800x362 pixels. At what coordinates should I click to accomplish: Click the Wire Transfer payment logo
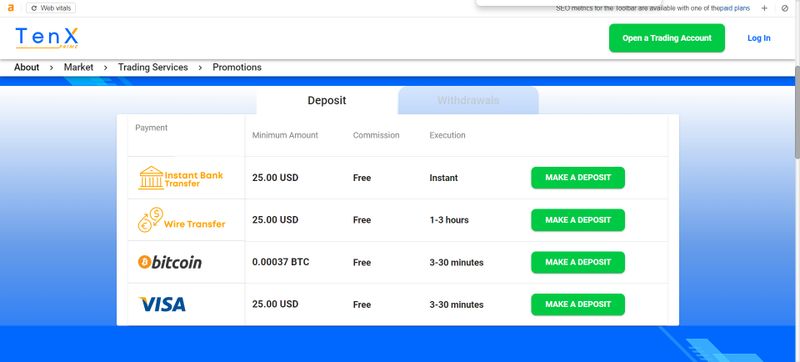[x=181, y=220]
